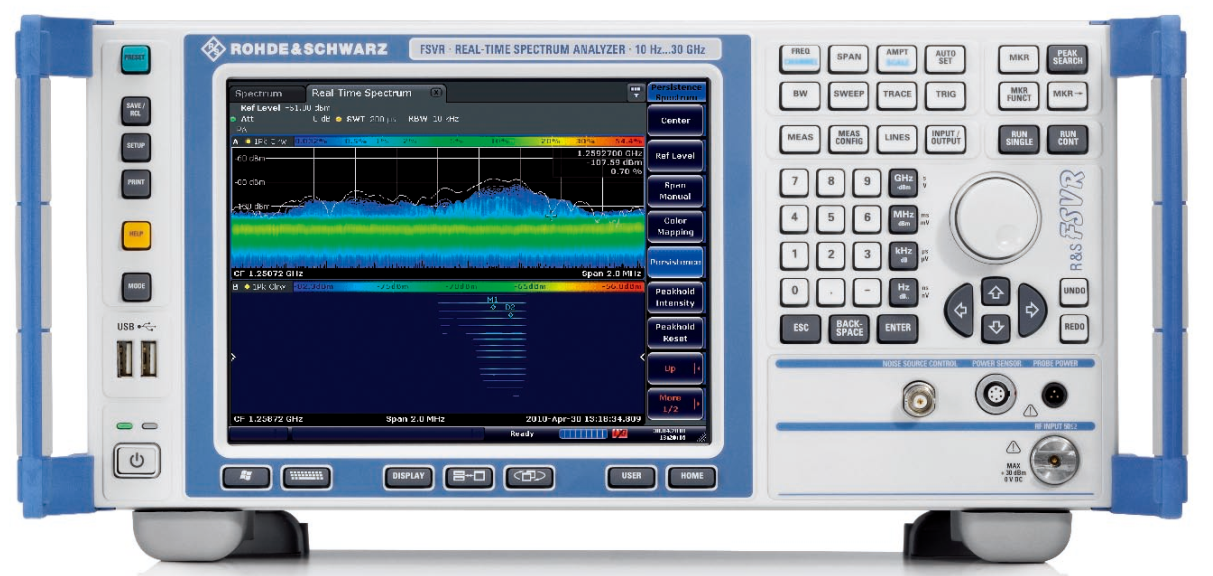This screenshot has height=576, width=1213.
Task: Open the Up softkey submenu
Action: tap(675, 368)
